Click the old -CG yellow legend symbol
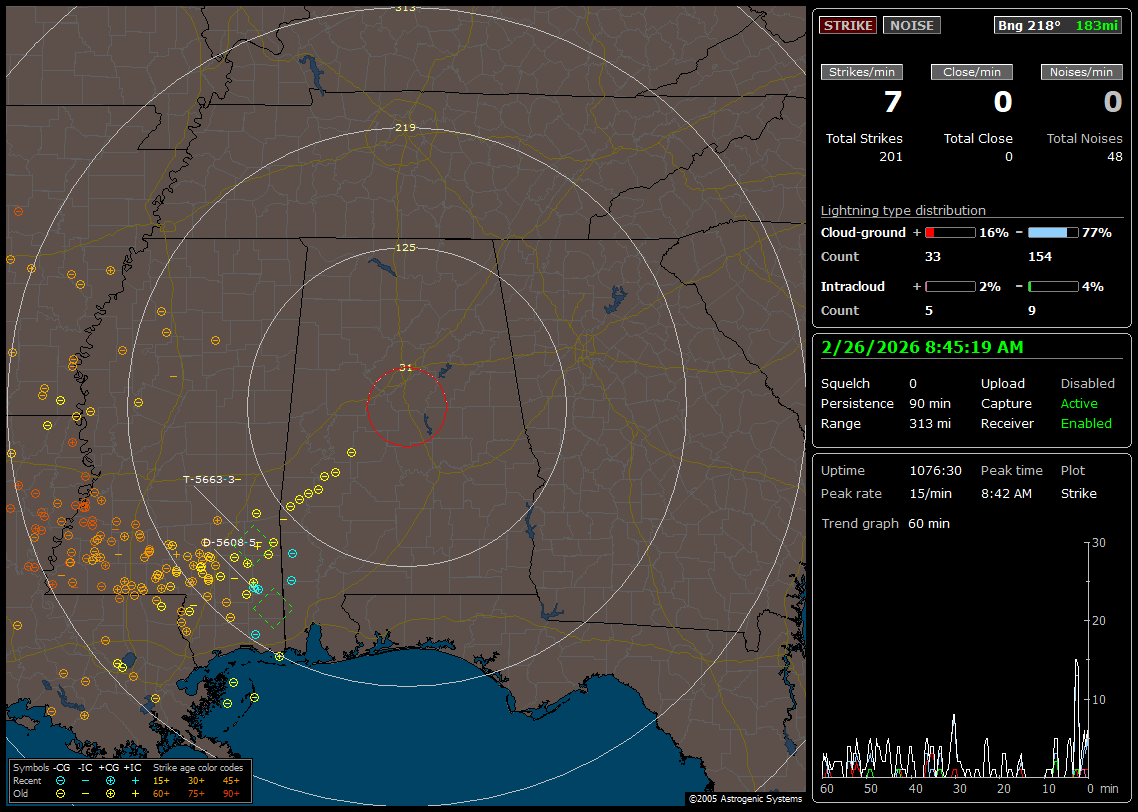The height and width of the screenshot is (812, 1138). [61, 793]
